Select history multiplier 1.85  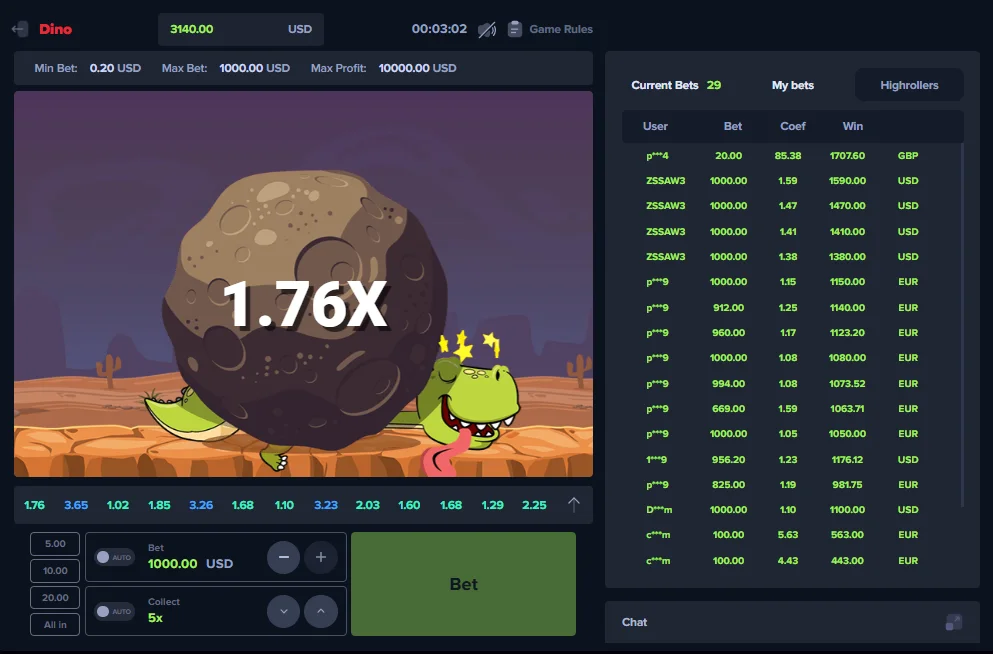tap(159, 505)
